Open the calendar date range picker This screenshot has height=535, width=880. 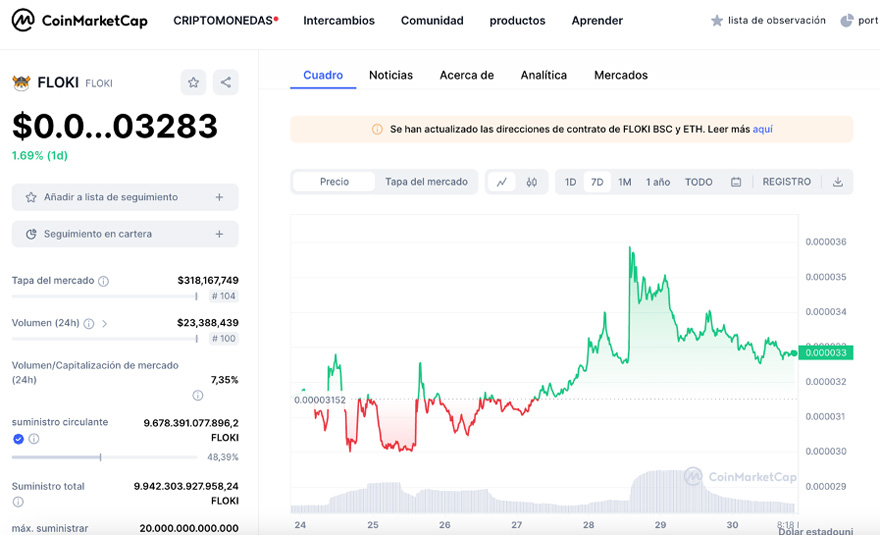(x=736, y=182)
